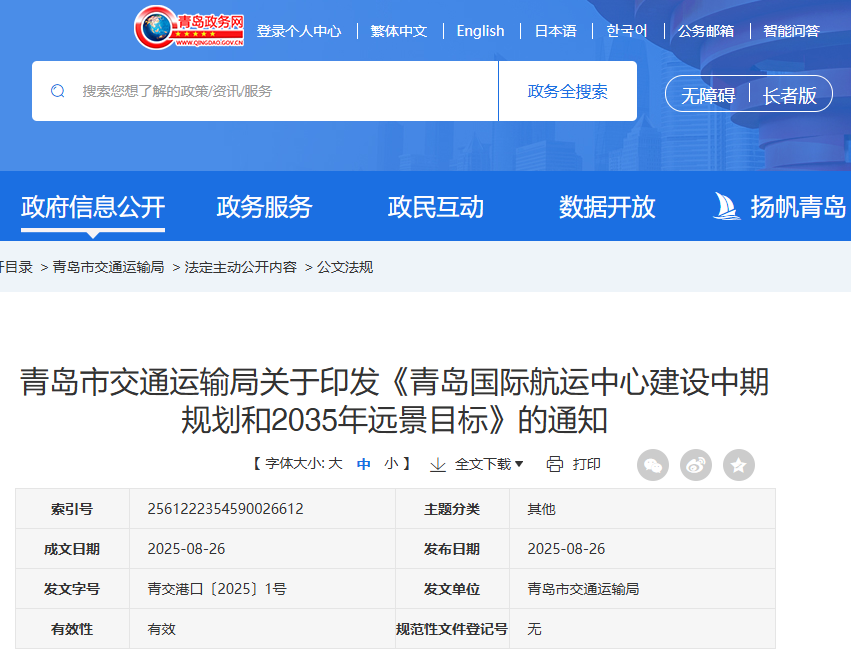
Task: Click the magnifier icon in the search bar
Action: point(58,90)
